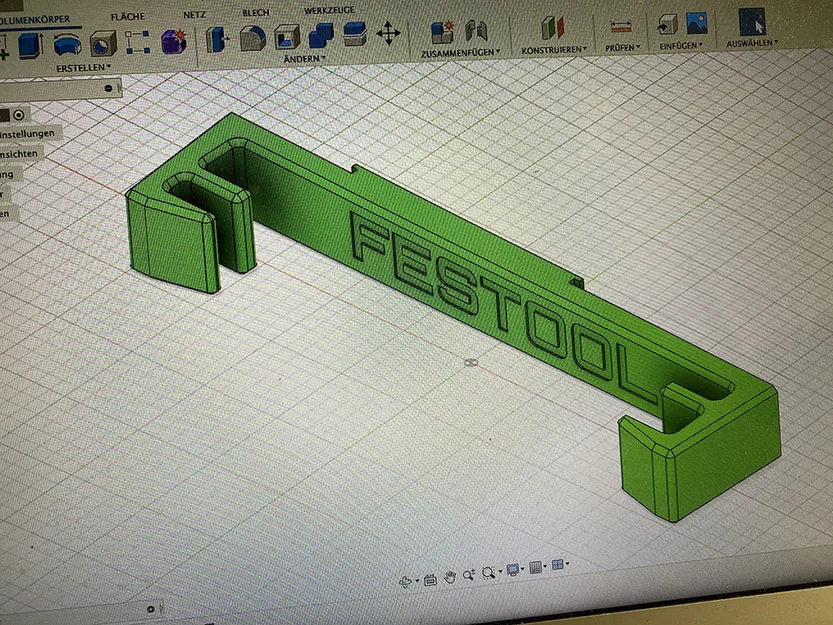Open the ÄNDERN dropdown menu
The image size is (833, 625).
click(304, 59)
